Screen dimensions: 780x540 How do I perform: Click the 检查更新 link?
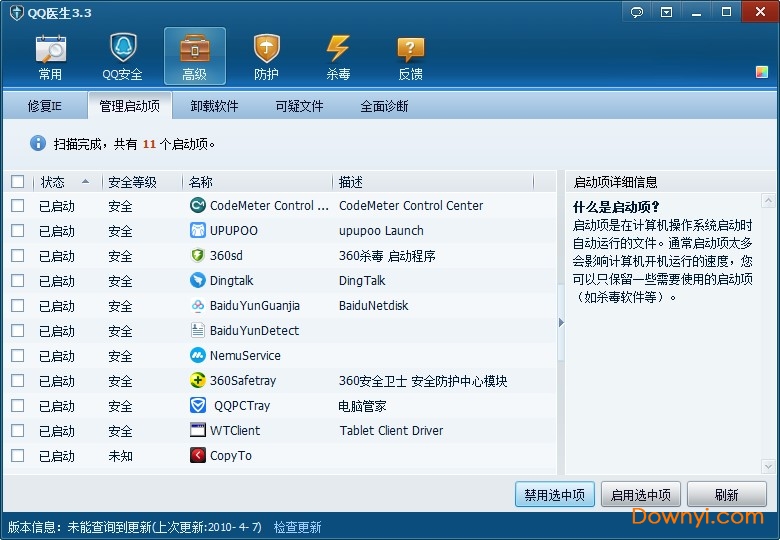pyautogui.click(x=297, y=527)
